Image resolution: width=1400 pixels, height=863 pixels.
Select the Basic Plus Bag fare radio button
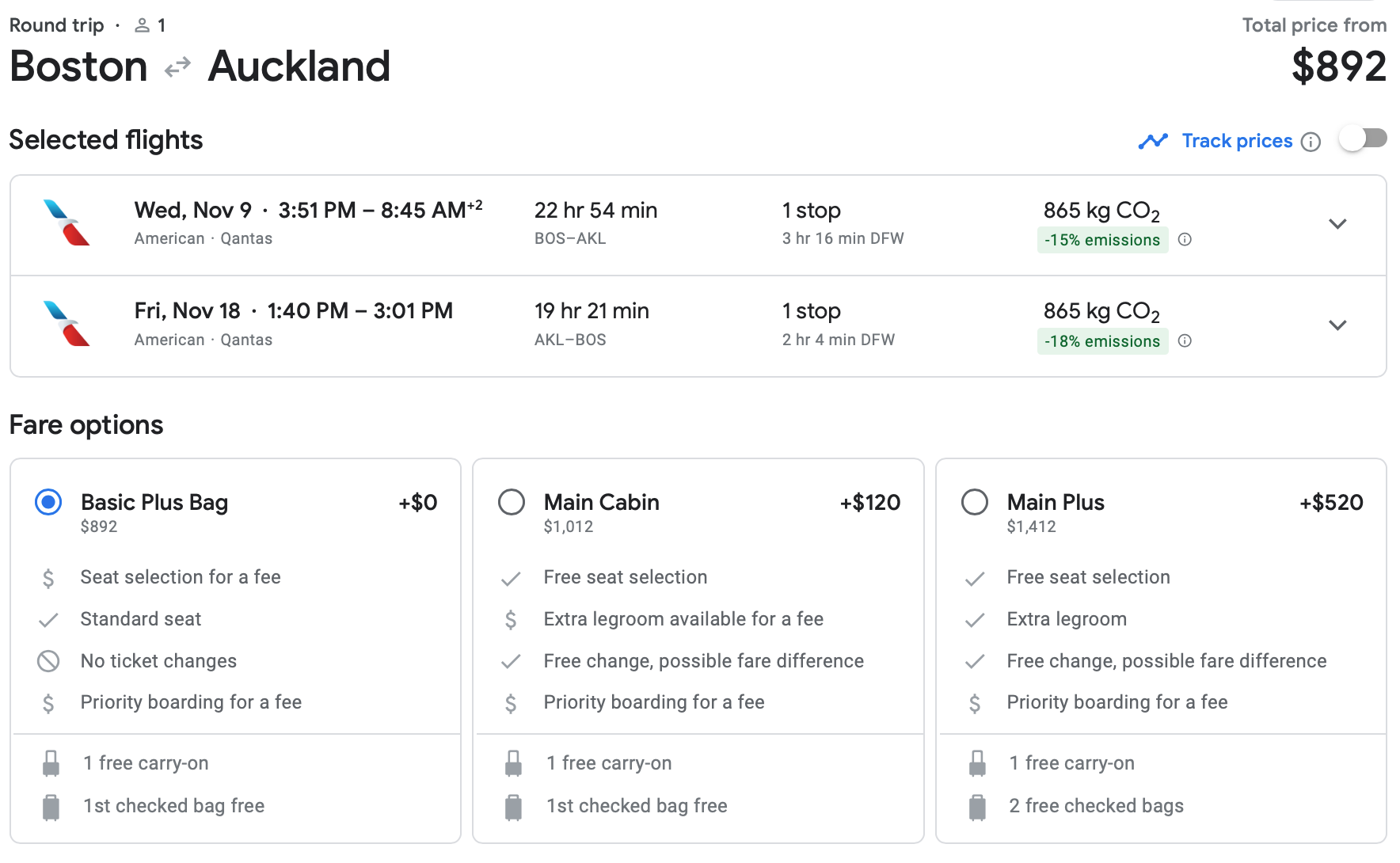tap(48, 502)
